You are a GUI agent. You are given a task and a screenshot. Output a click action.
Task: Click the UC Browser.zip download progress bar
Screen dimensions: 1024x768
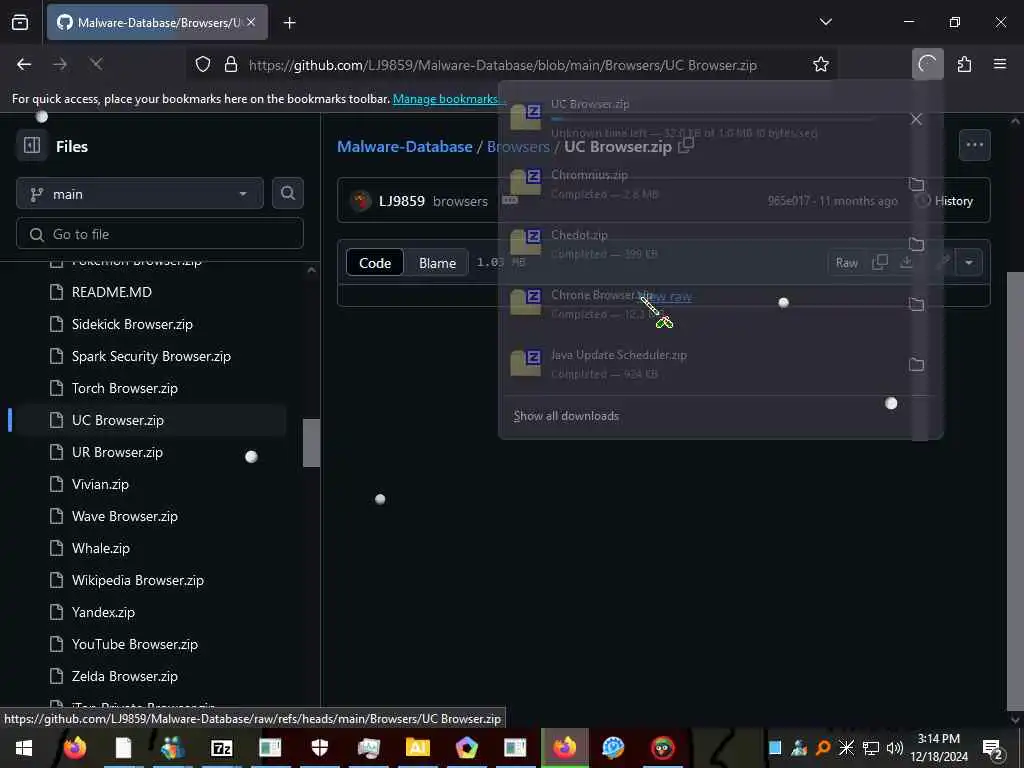pyautogui.click(x=712, y=119)
